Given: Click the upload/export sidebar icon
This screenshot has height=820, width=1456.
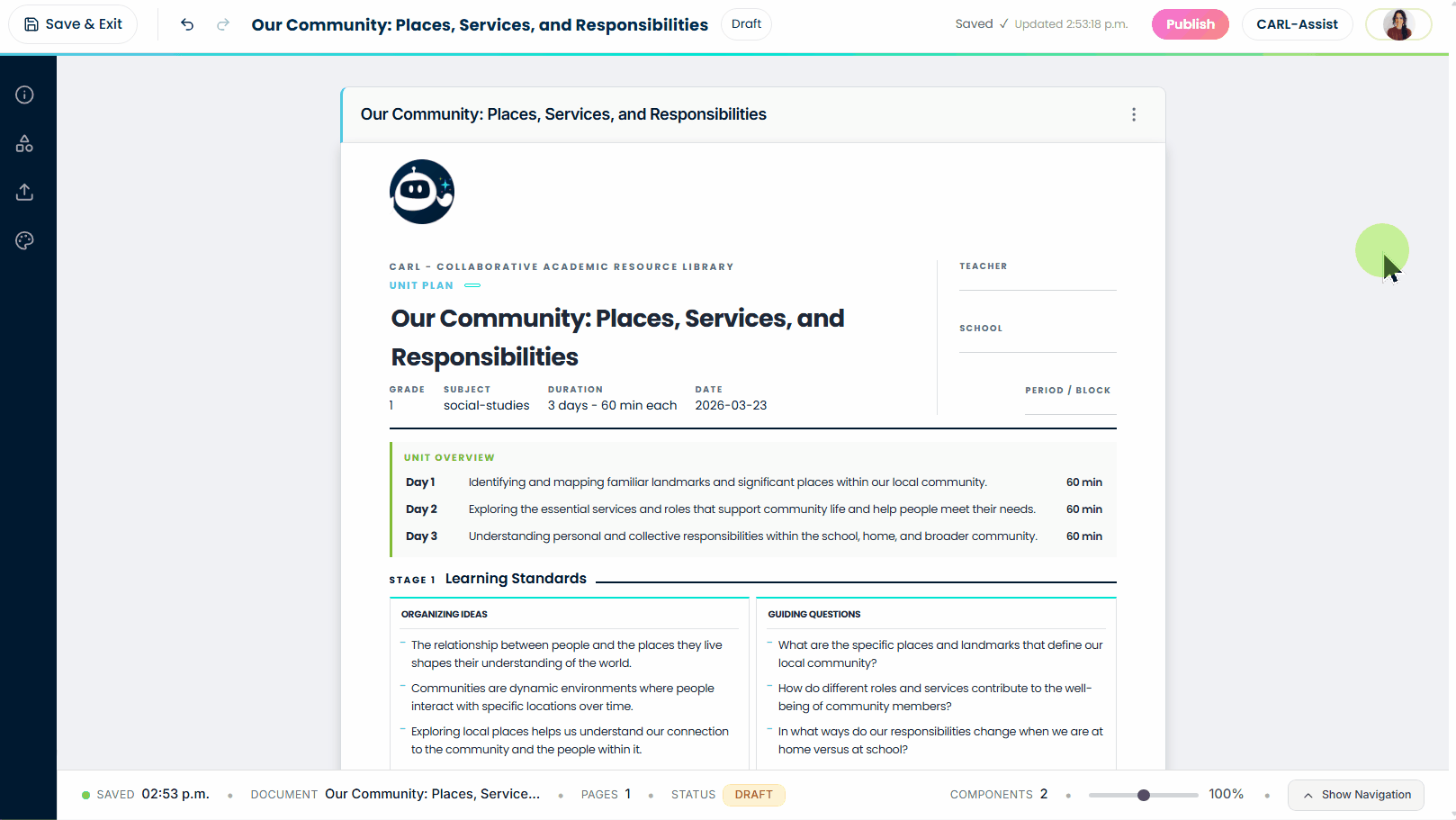Looking at the screenshot, I should pyautogui.click(x=24, y=192).
